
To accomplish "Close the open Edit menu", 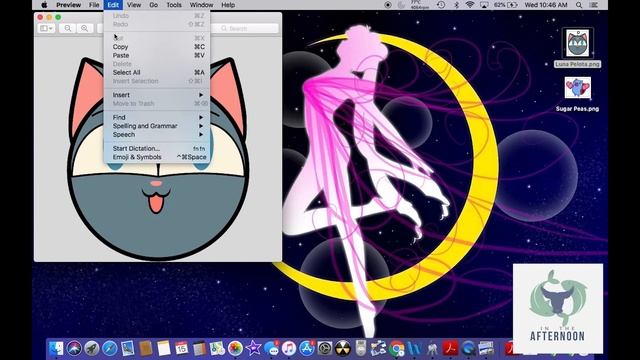I will pos(113,5).
